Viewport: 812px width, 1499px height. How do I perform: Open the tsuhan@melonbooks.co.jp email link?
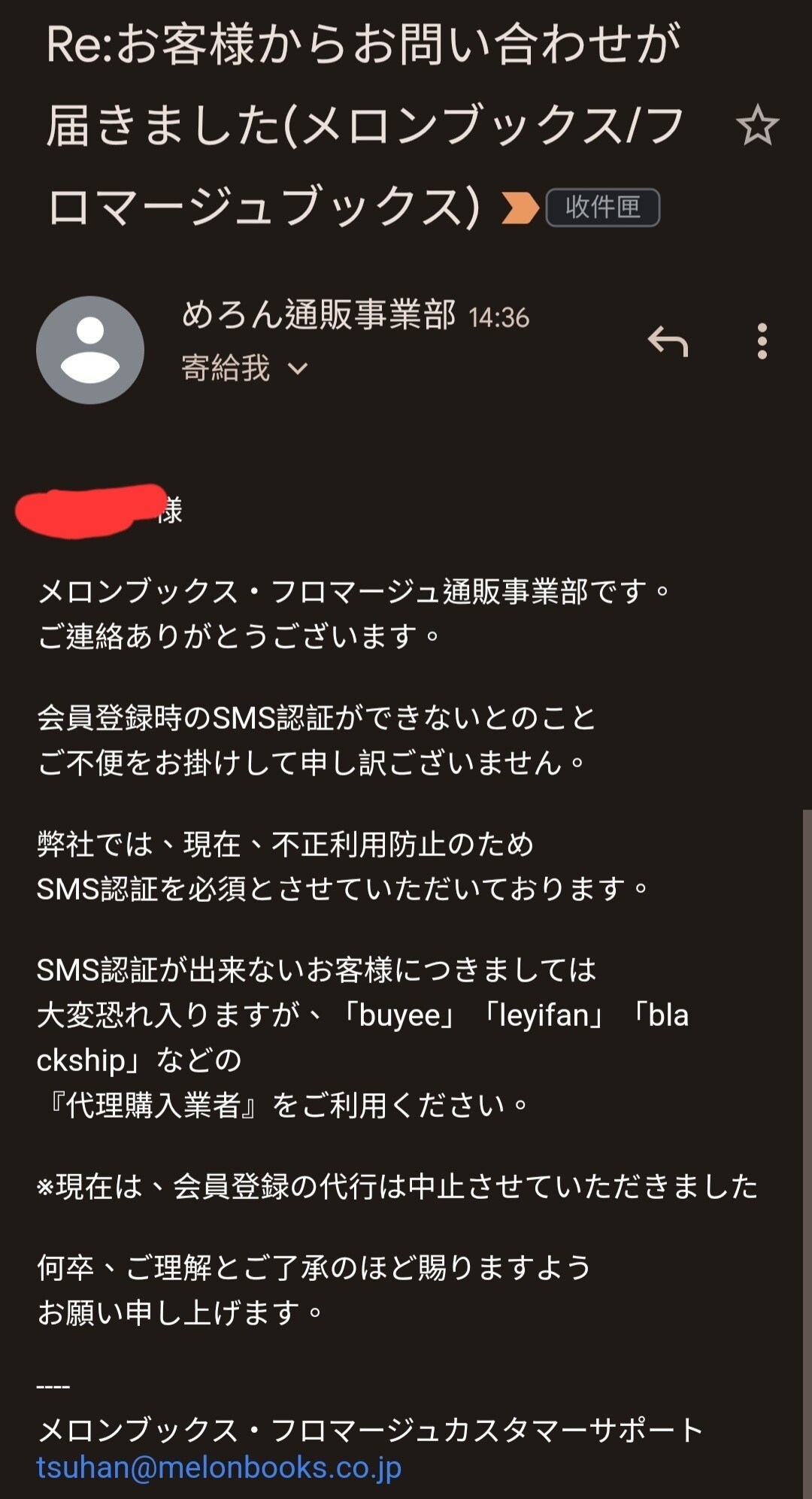(x=219, y=1467)
